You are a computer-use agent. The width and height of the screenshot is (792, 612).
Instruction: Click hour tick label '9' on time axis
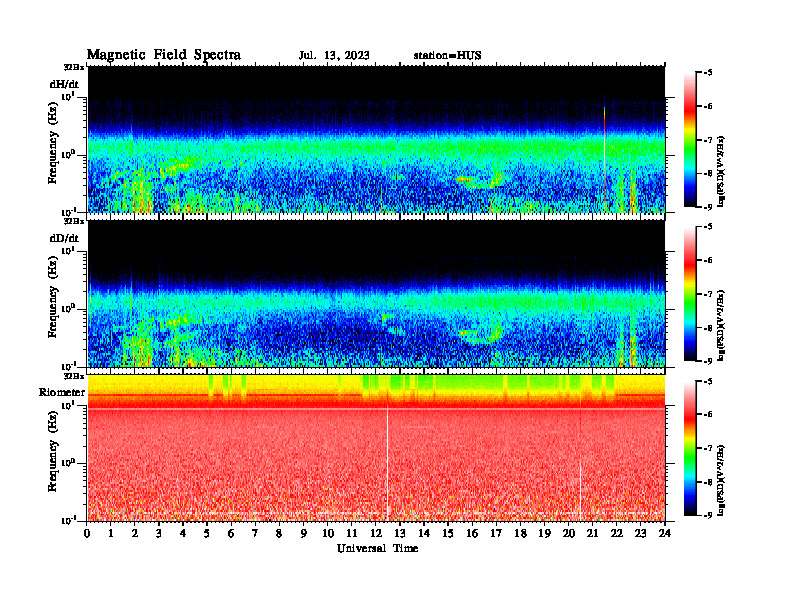304,534
